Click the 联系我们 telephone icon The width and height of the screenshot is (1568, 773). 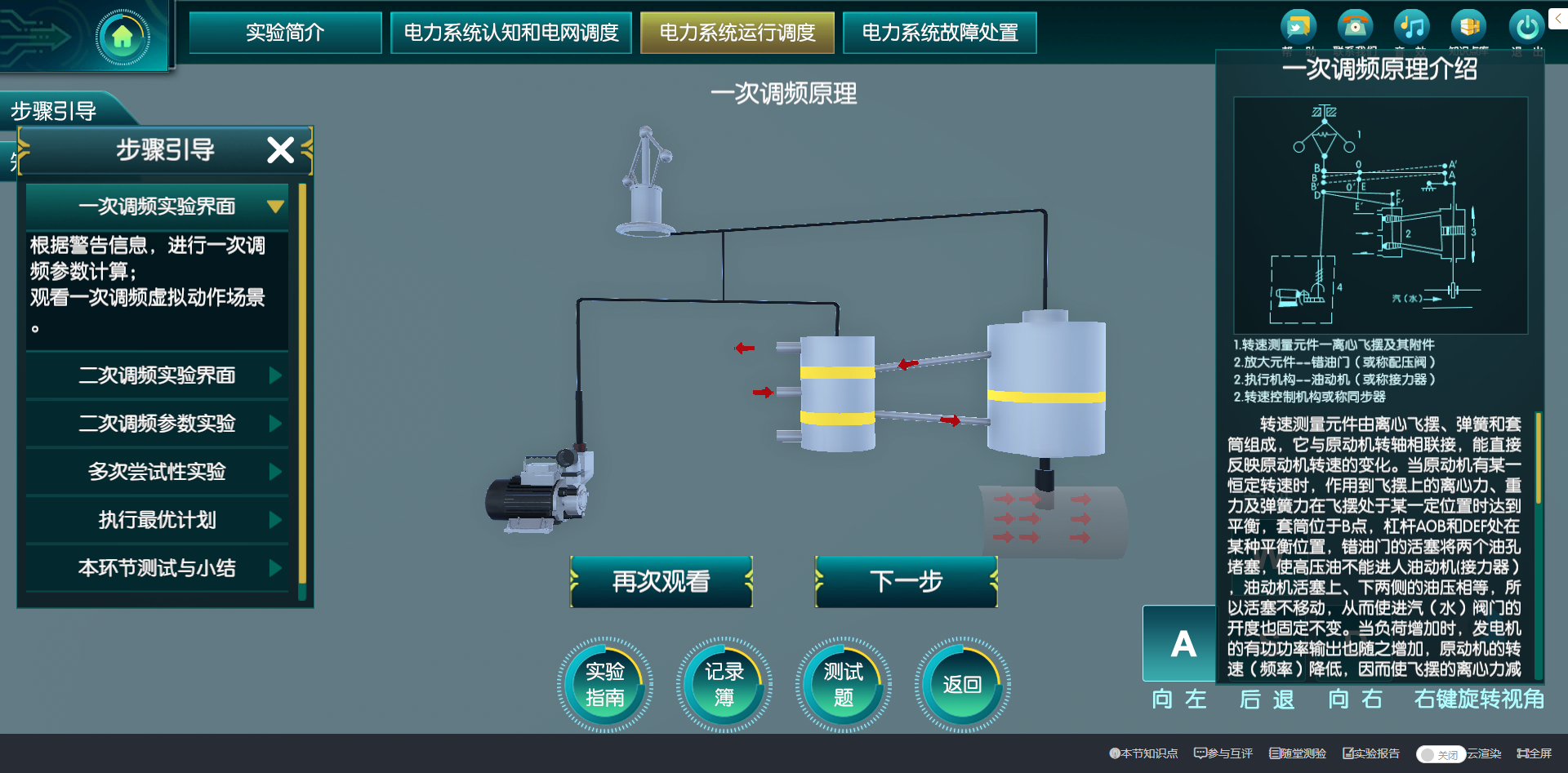tap(1355, 27)
